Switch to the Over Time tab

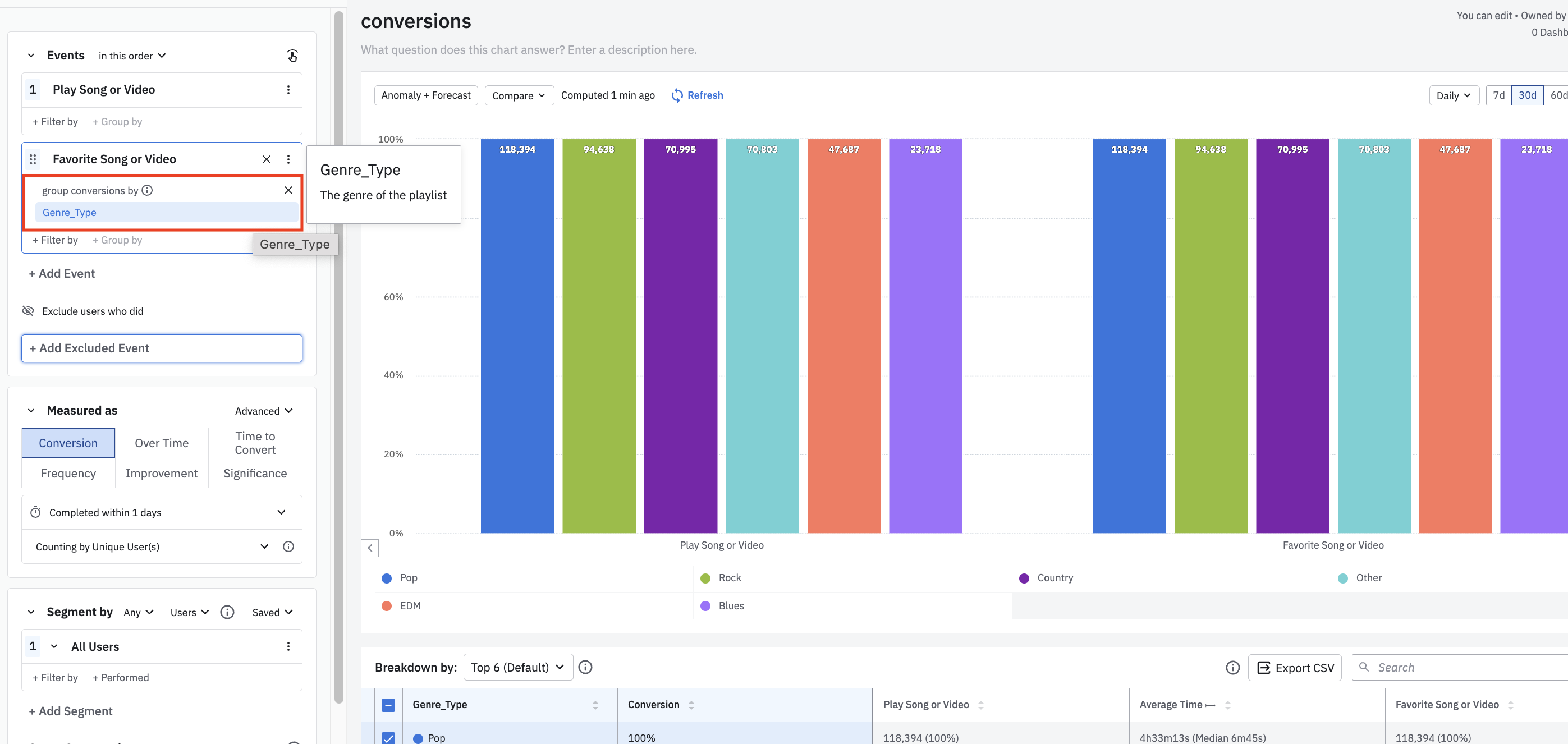click(x=161, y=443)
